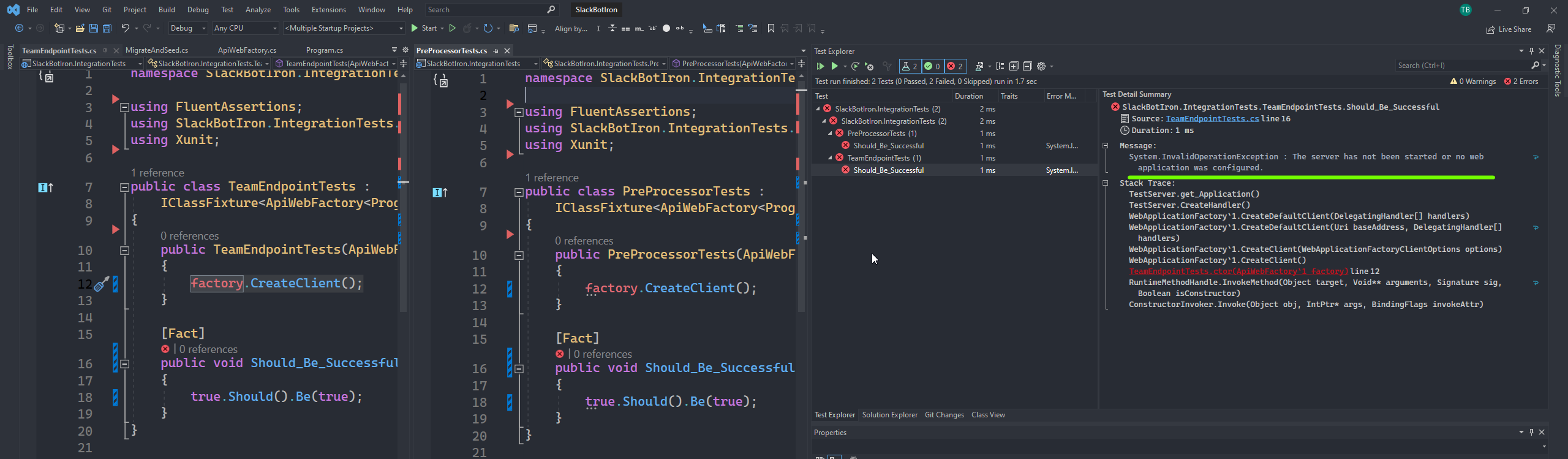This screenshot has height=459, width=1568.
Task: Open the TeamEndpointTests.cs source link
Action: click(x=1212, y=119)
